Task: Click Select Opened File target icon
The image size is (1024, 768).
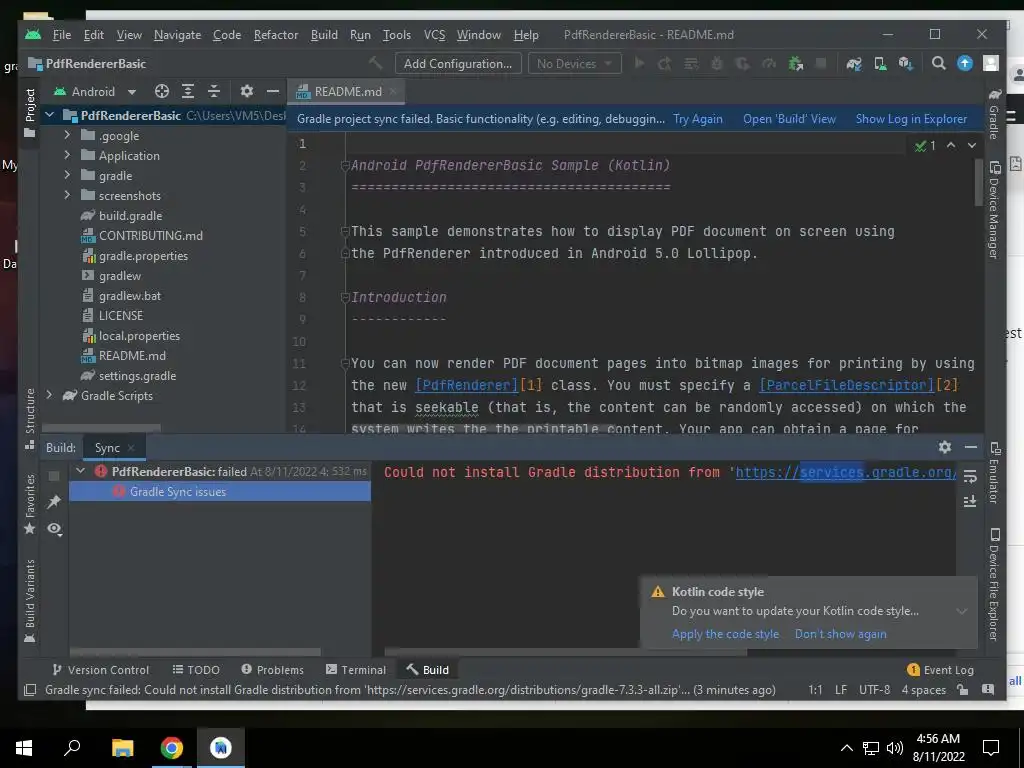Action: point(162,91)
